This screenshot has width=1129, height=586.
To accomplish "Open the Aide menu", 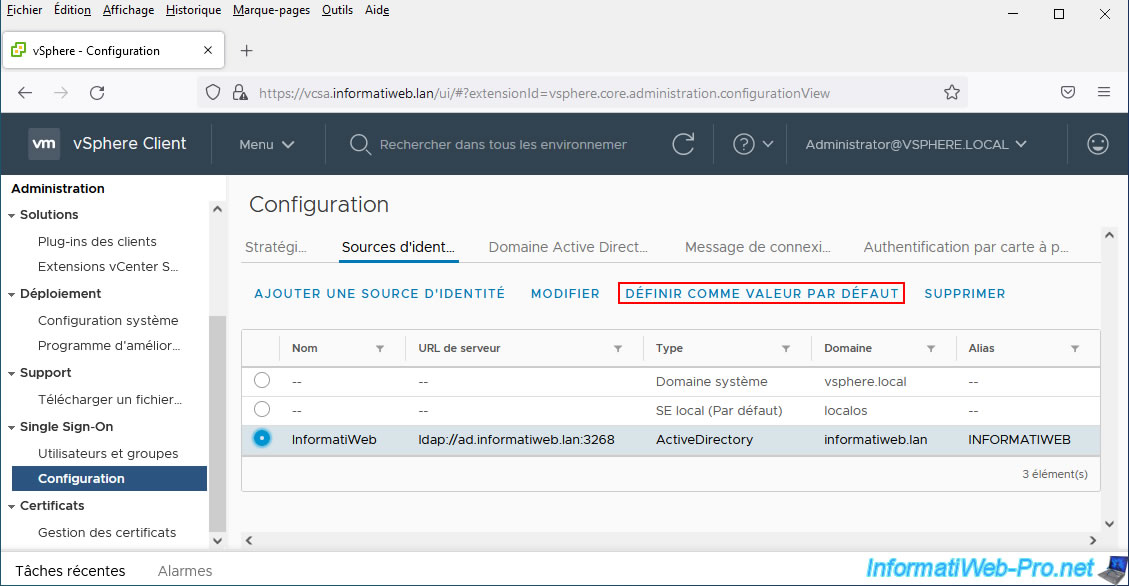I will [x=377, y=10].
